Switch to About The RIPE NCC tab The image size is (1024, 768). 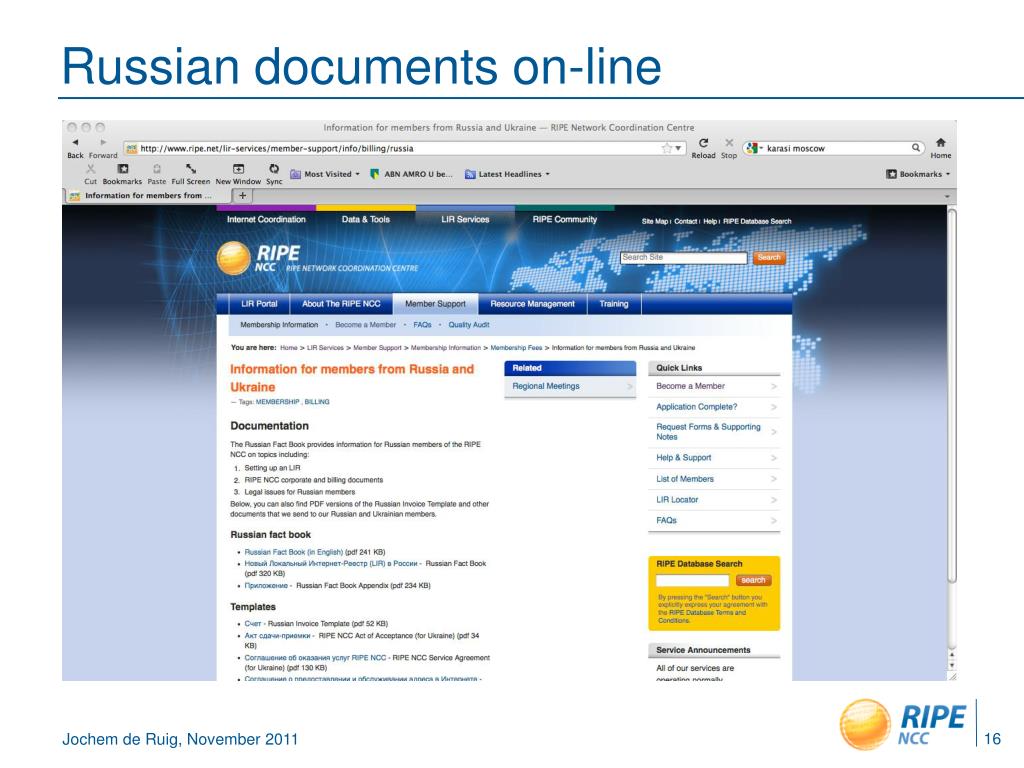point(341,304)
